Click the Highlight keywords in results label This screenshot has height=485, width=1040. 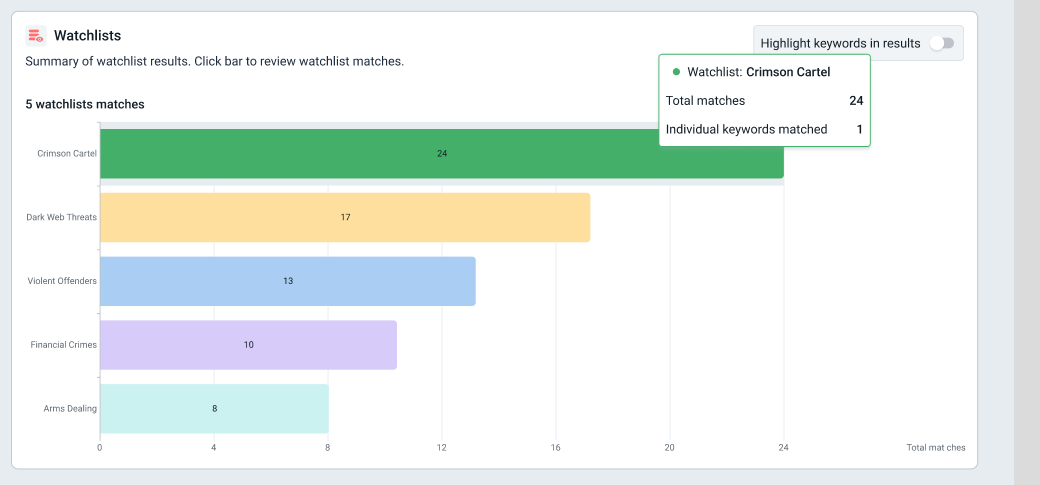[x=840, y=43]
